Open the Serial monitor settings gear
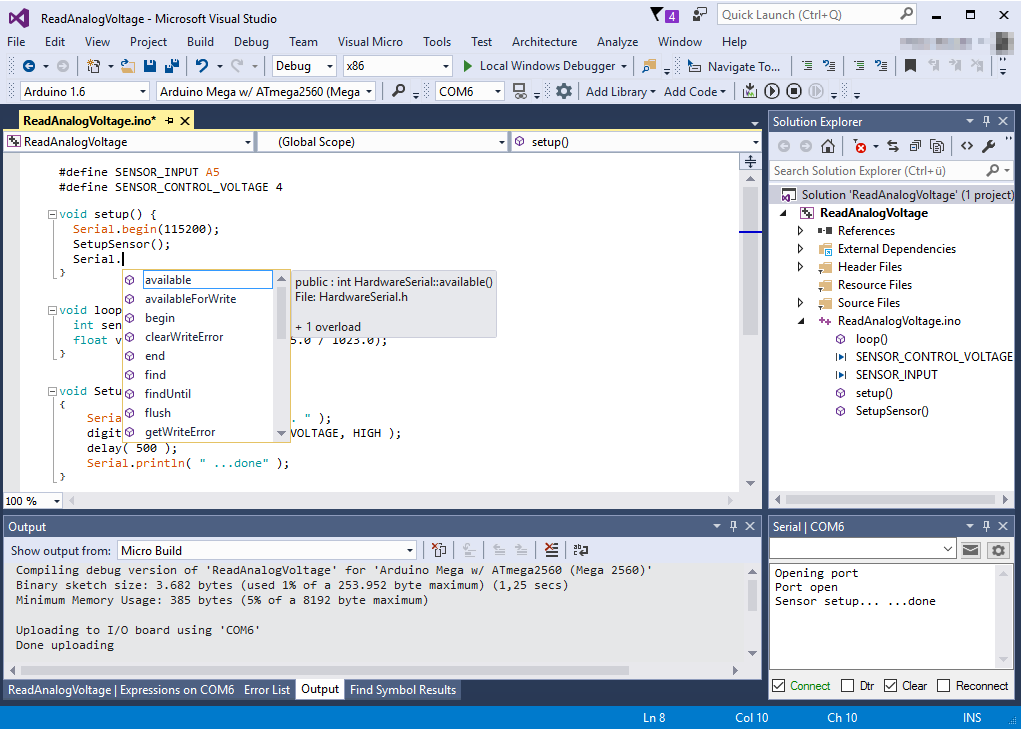This screenshot has width=1022, height=729. tap(999, 550)
